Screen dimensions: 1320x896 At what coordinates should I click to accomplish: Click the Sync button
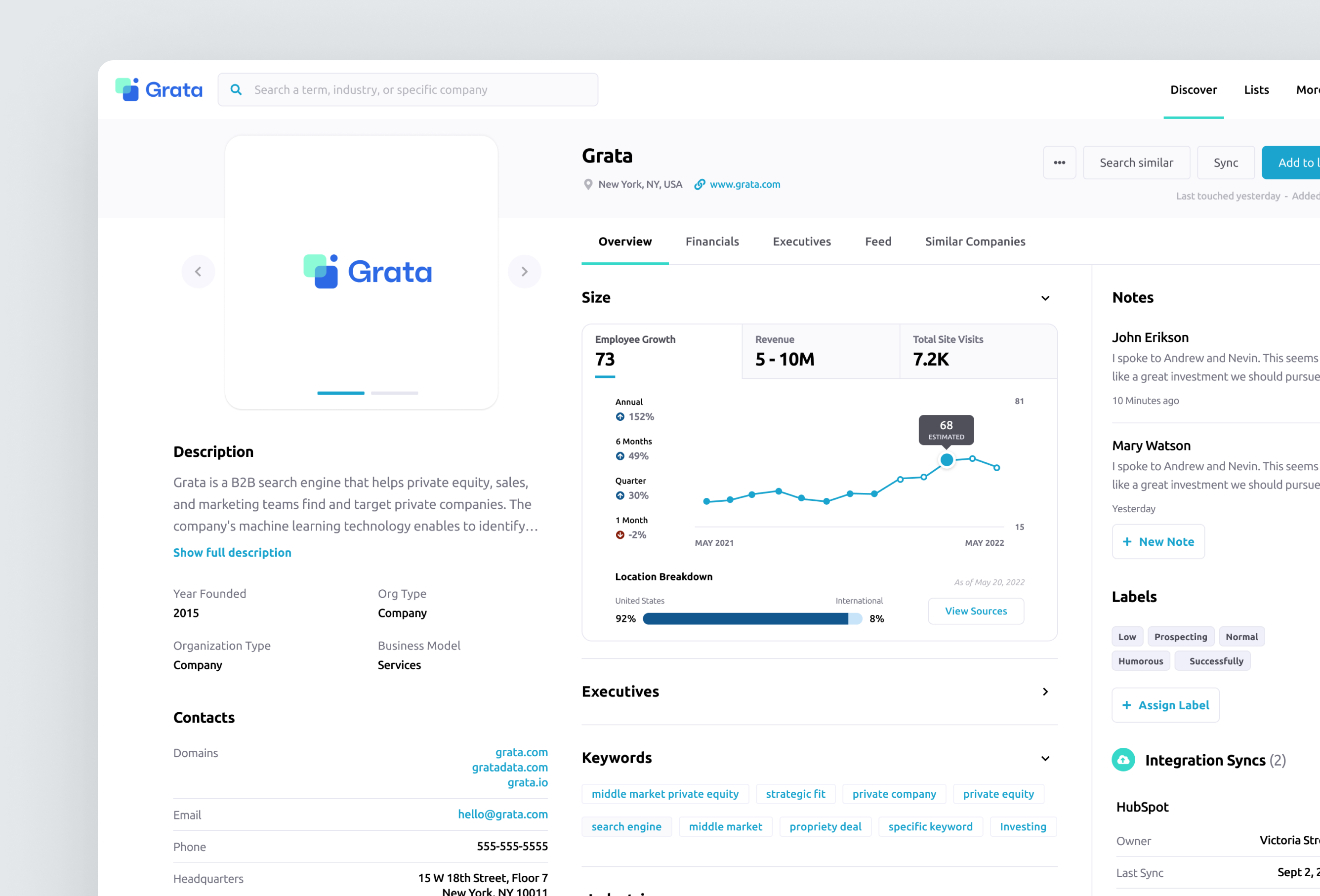1226,163
